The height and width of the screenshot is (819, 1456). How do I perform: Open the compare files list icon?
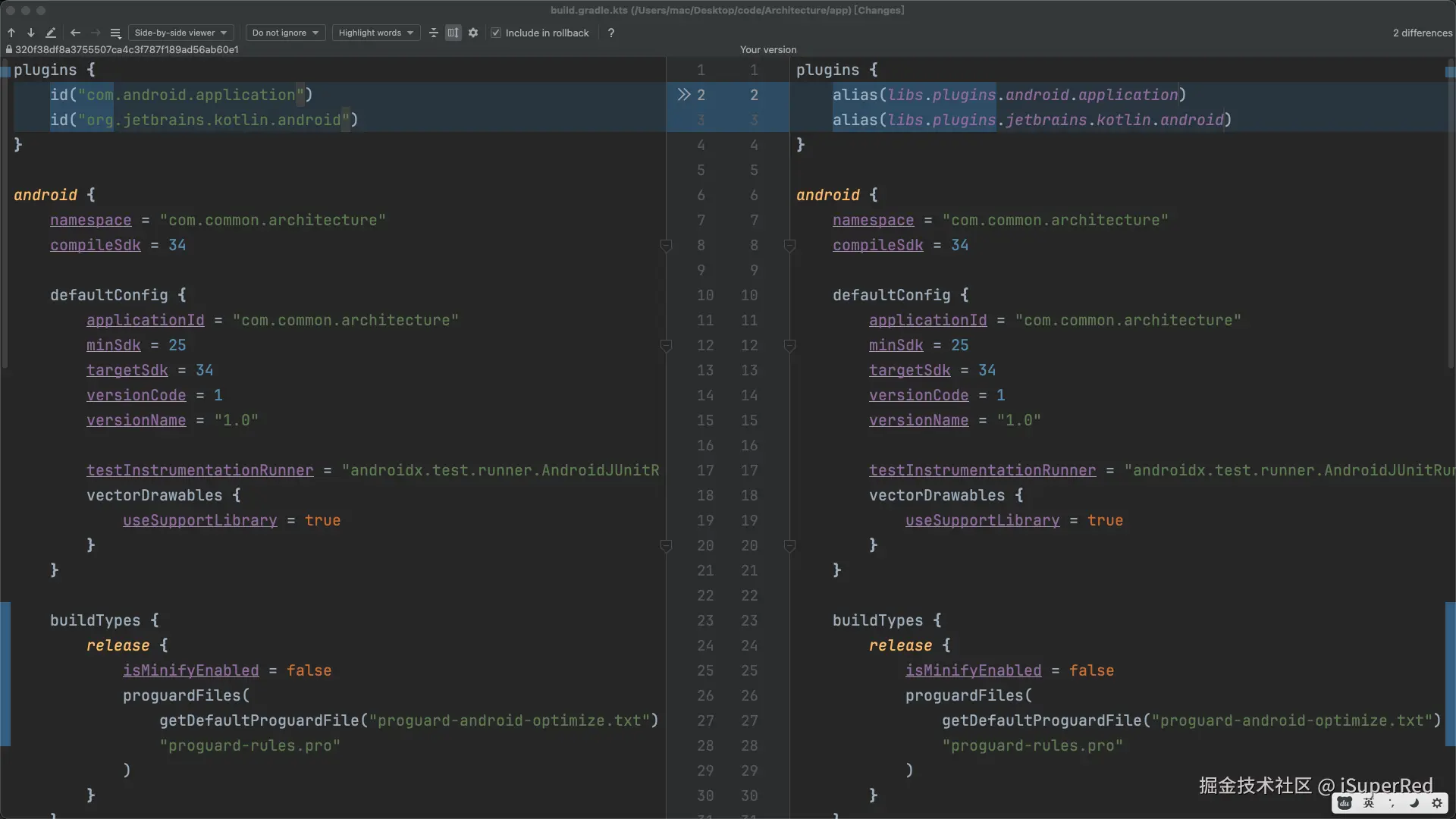click(115, 33)
